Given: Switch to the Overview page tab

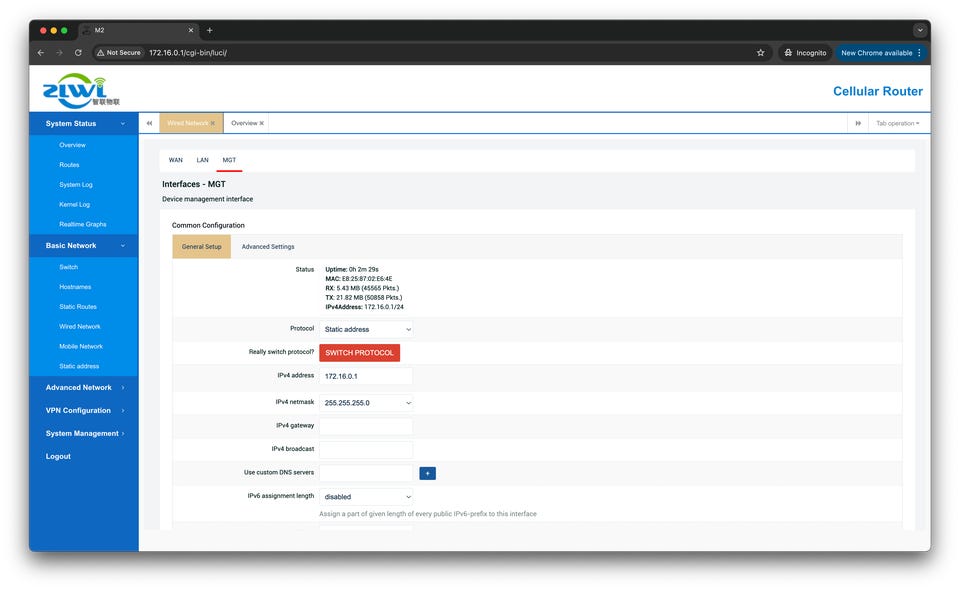Looking at the screenshot, I should [244, 123].
